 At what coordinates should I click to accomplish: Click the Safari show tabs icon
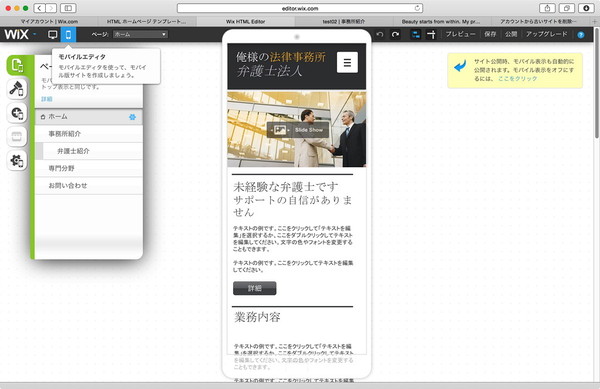566,8
